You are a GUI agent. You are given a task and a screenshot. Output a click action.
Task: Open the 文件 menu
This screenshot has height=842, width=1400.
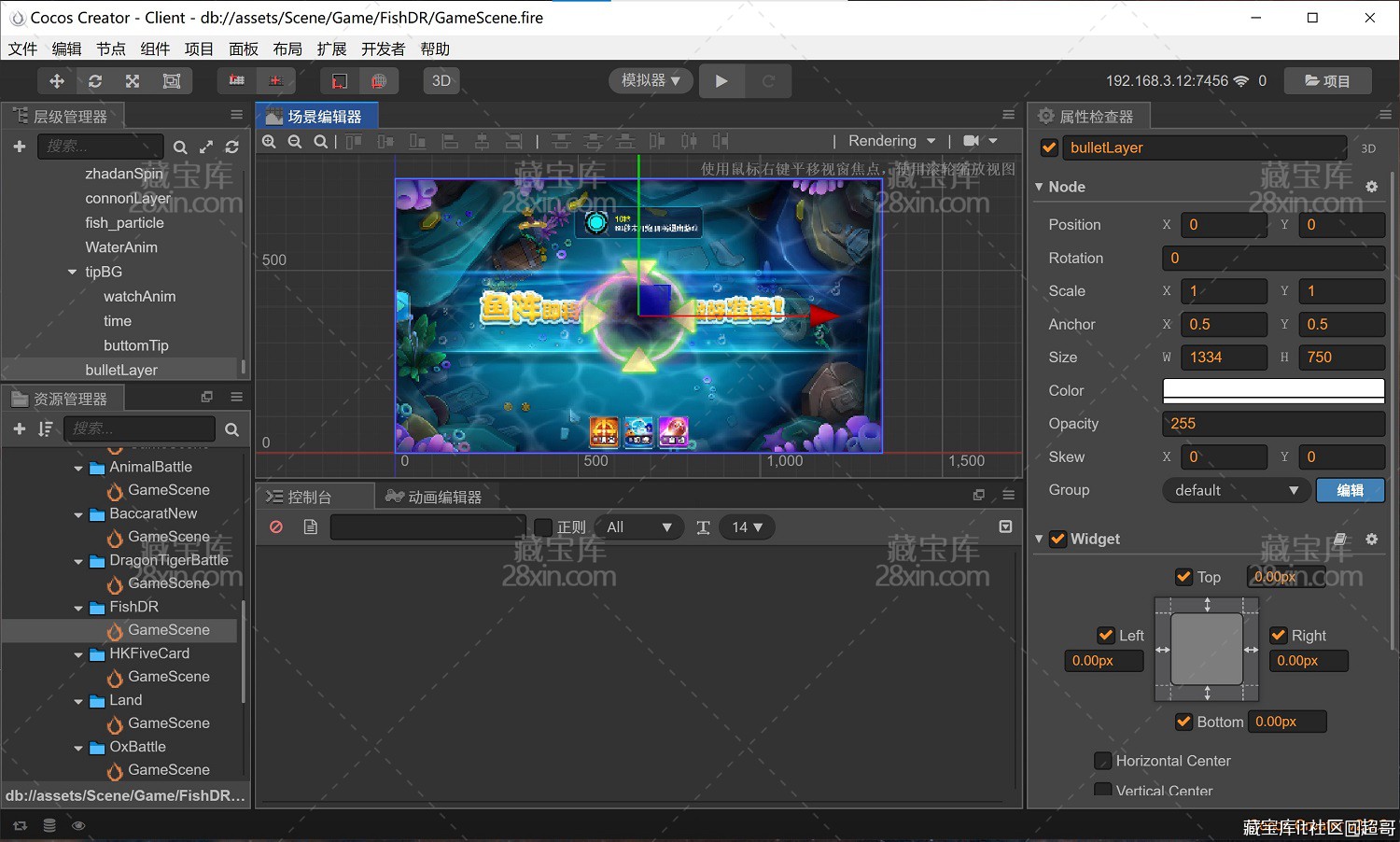pos(22,49)
